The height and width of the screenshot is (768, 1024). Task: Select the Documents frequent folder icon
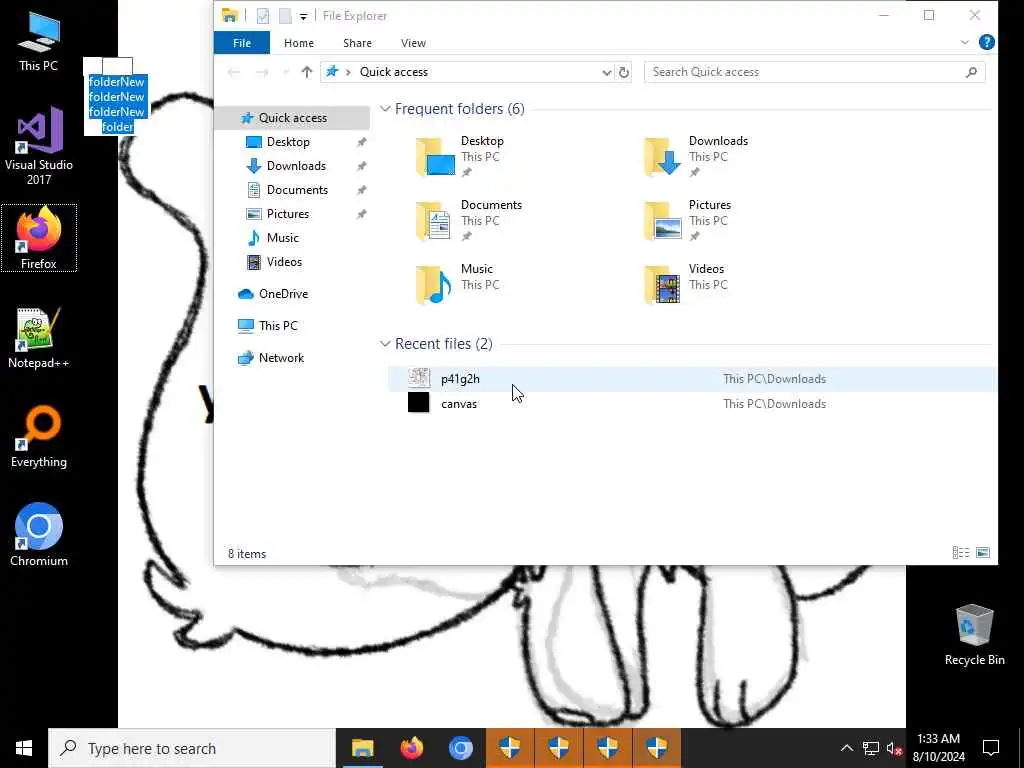(436, 221)
